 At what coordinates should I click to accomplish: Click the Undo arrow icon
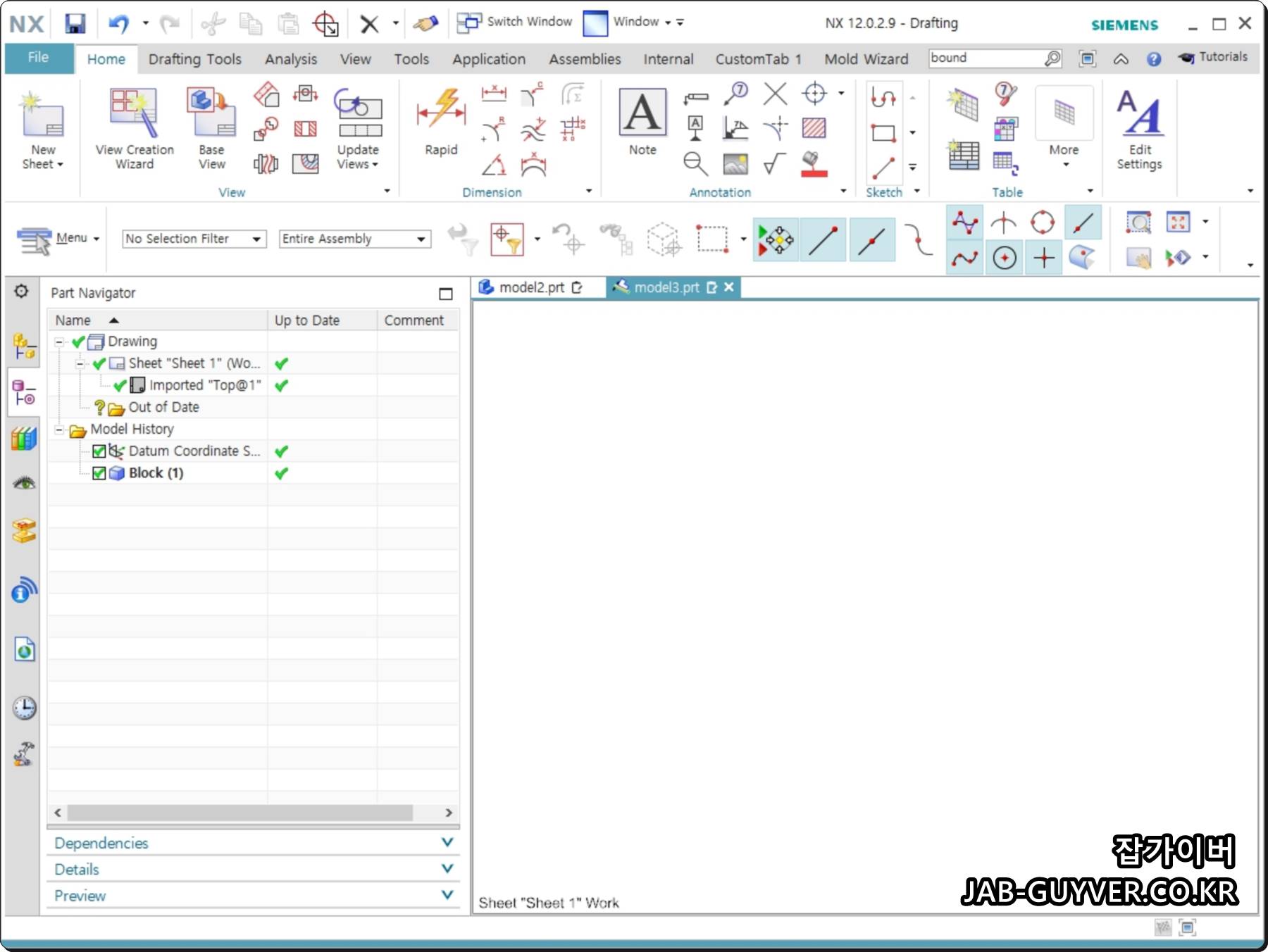pyautogui.click(x=118, y=23)
